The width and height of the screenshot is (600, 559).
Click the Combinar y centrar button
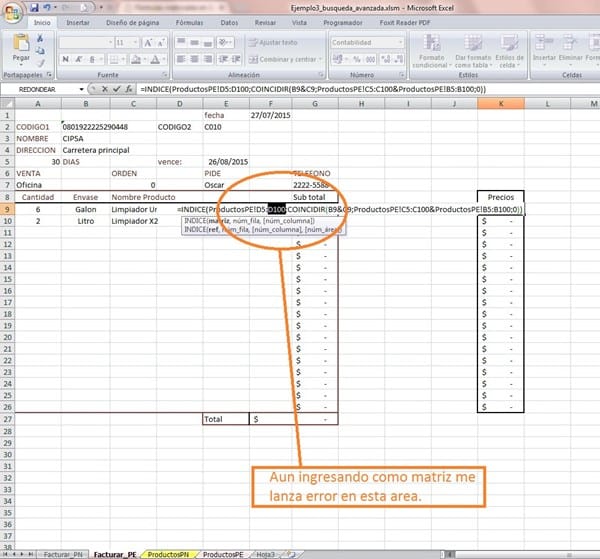coord(285,59)
